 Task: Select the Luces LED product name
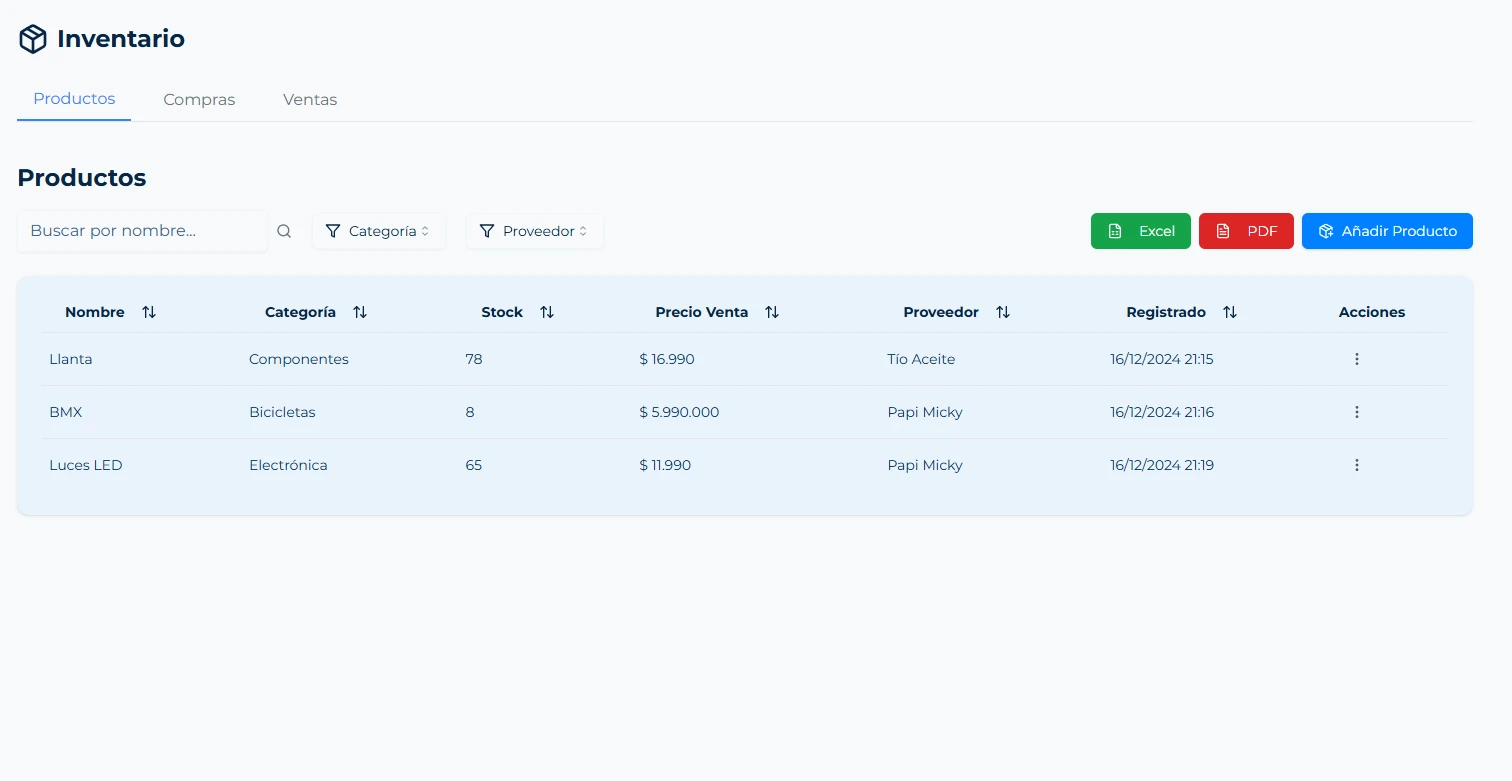(86, 465)
